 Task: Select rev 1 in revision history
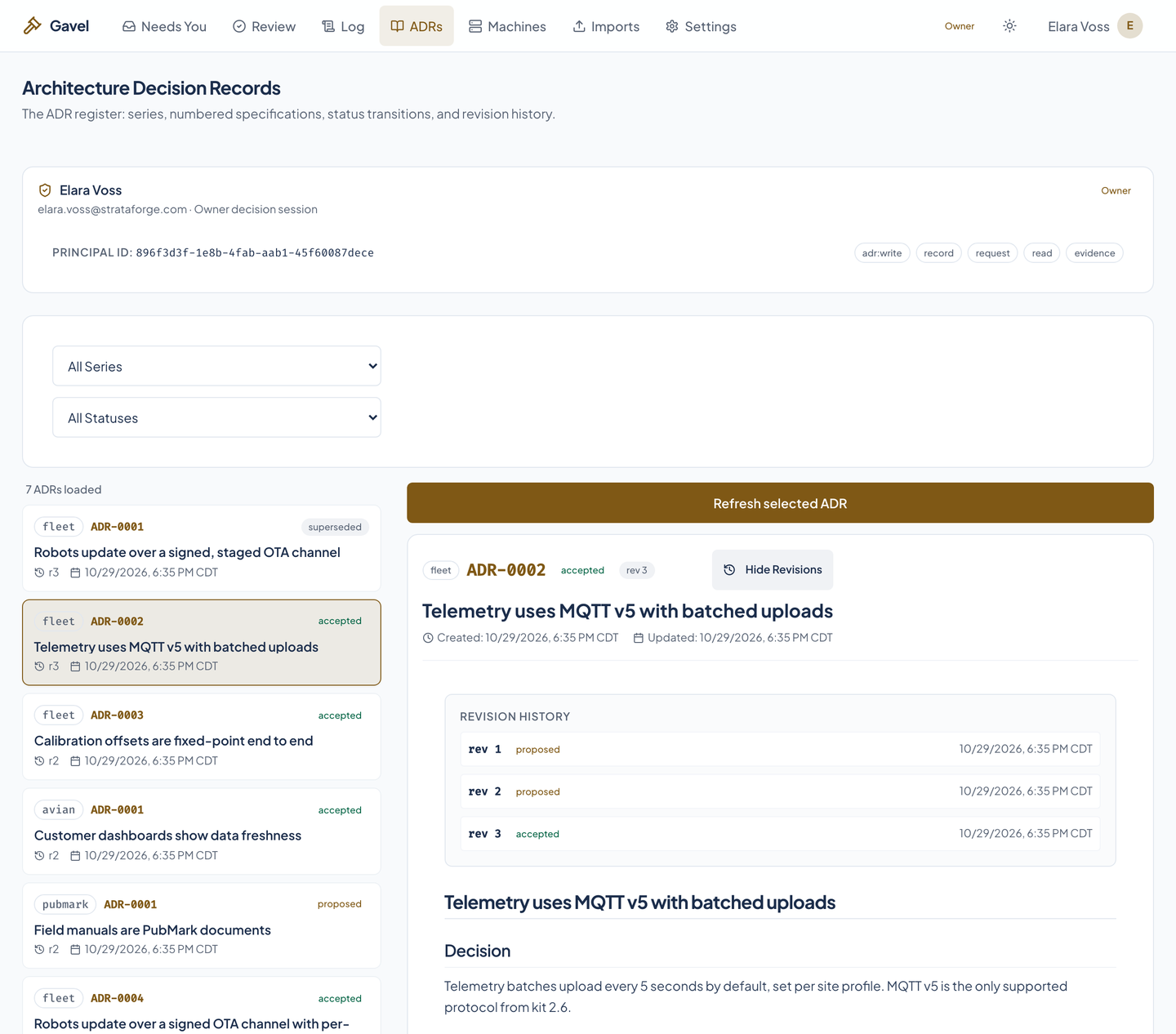click(780, 749)
